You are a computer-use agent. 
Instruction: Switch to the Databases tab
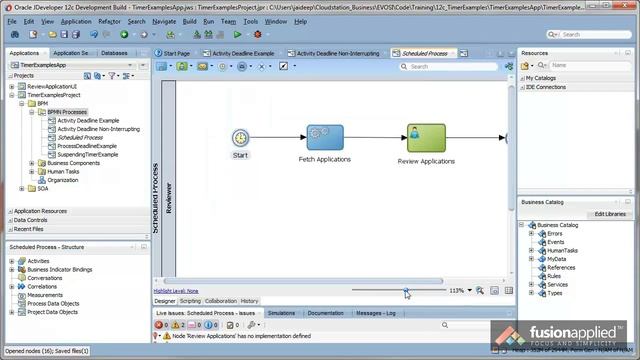(x=114, y=53)
